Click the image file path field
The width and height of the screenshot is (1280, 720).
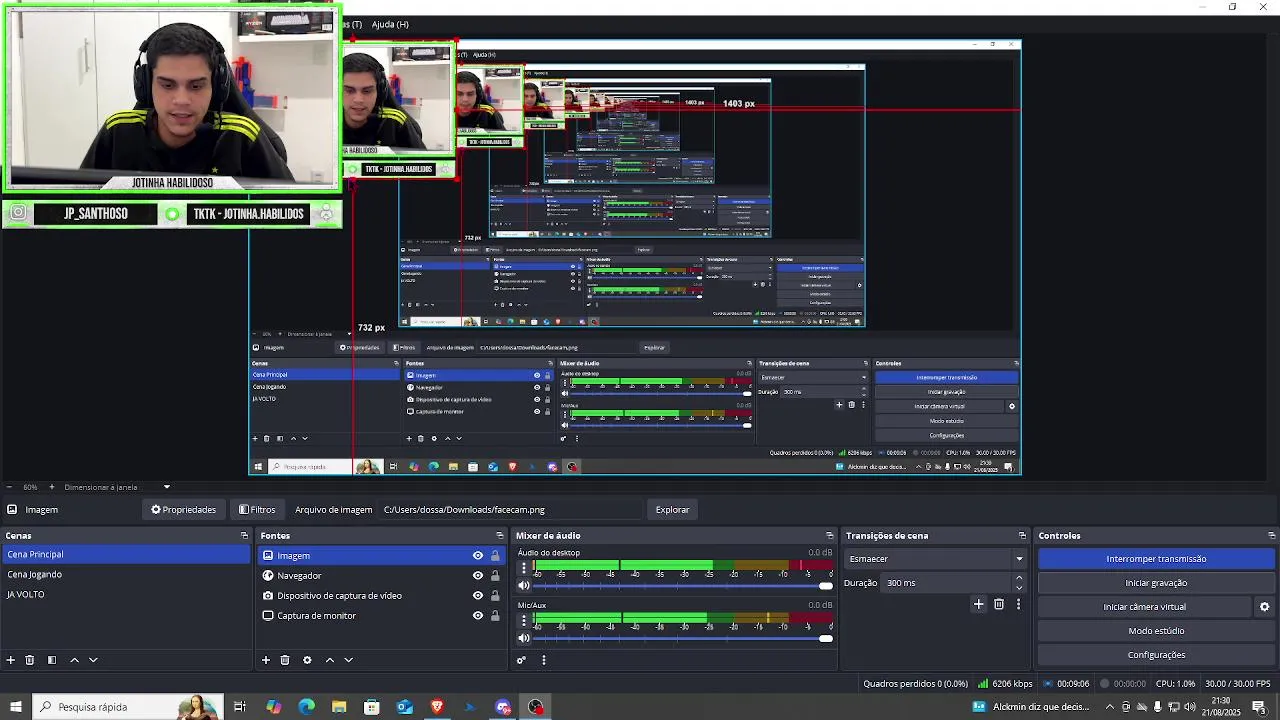[510, 510]
